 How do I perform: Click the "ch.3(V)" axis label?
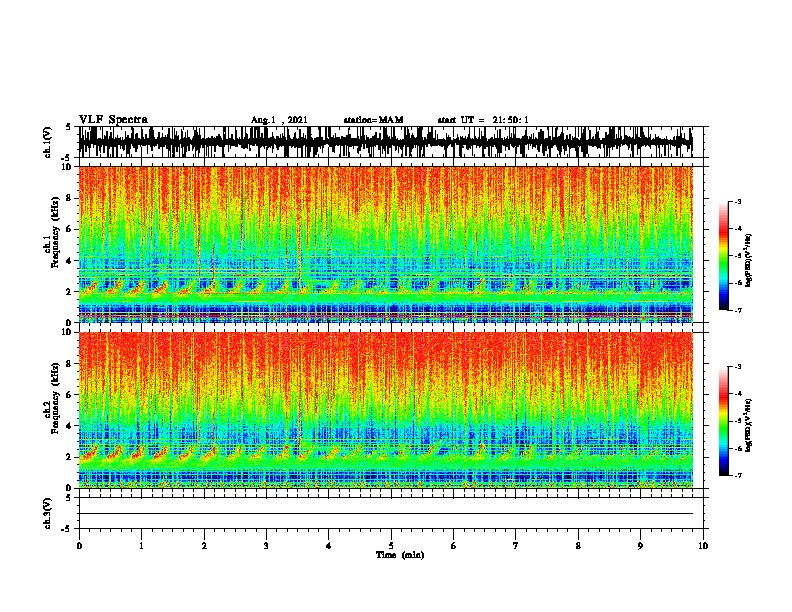point(47,513)
